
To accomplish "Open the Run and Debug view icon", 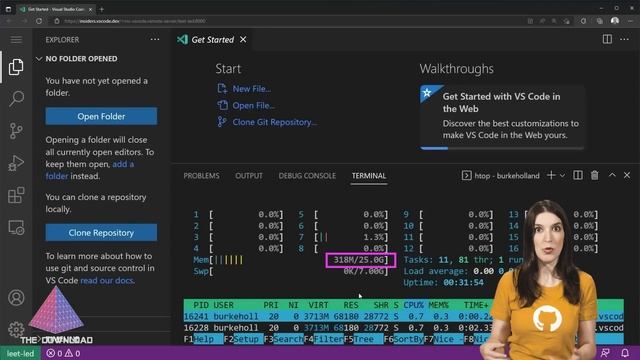I will tap(16, 163).
